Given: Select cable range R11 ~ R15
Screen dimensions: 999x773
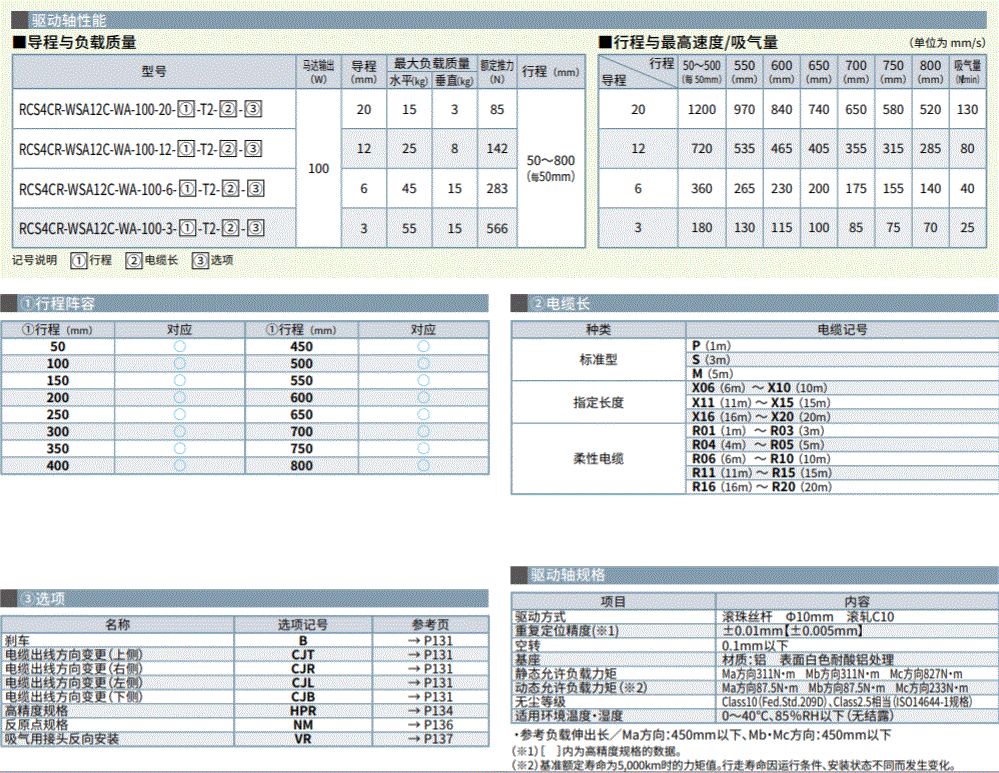Looking at the screenshot, I should coord(762,473).
